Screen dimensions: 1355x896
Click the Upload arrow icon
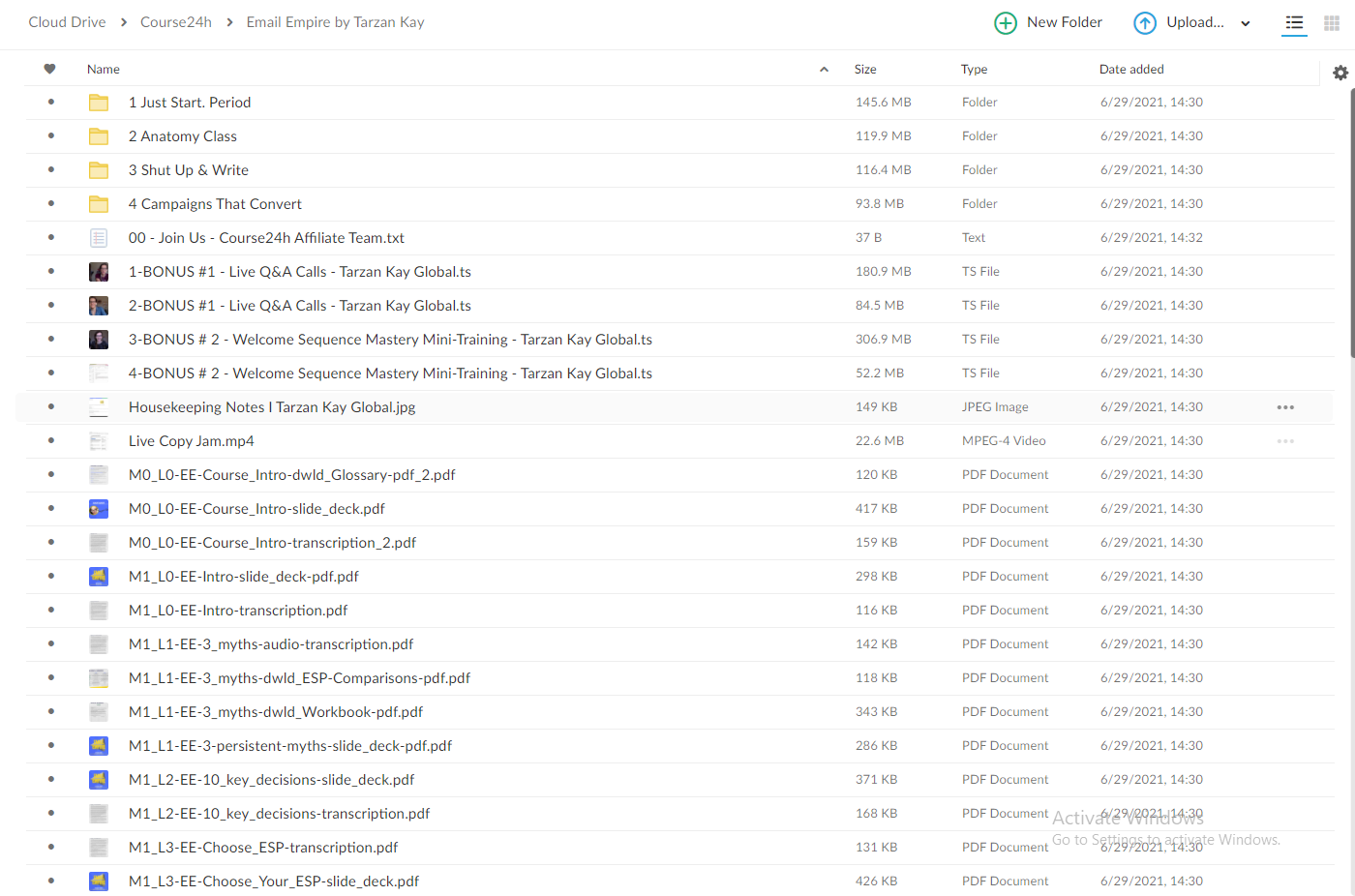(x=1145, y=22)
